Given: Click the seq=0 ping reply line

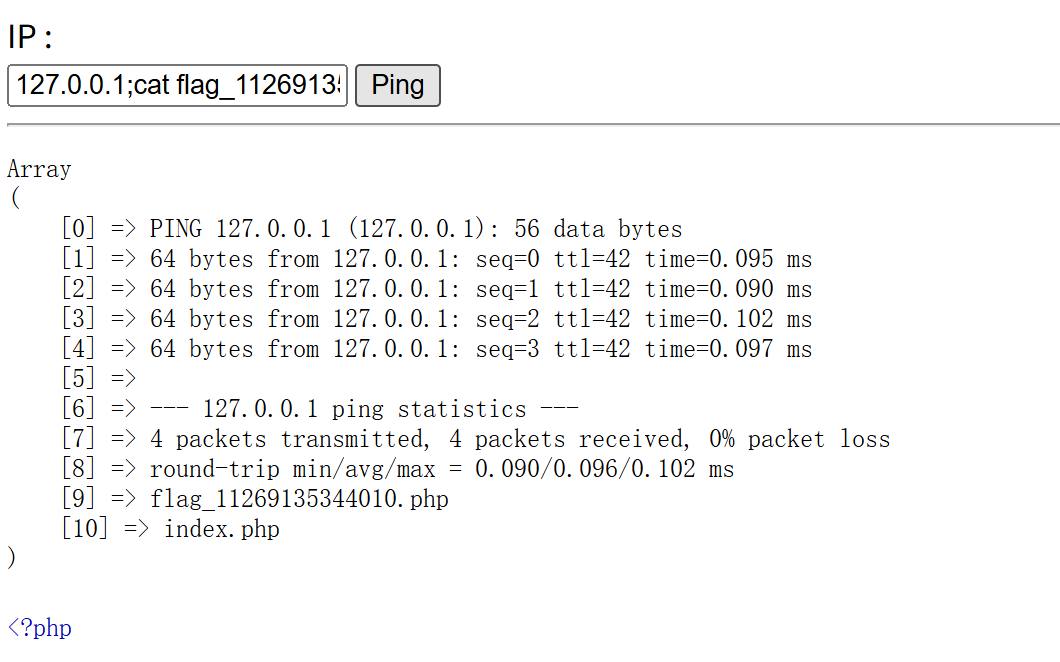Looking at the screenshot, I should click(480, 259).
